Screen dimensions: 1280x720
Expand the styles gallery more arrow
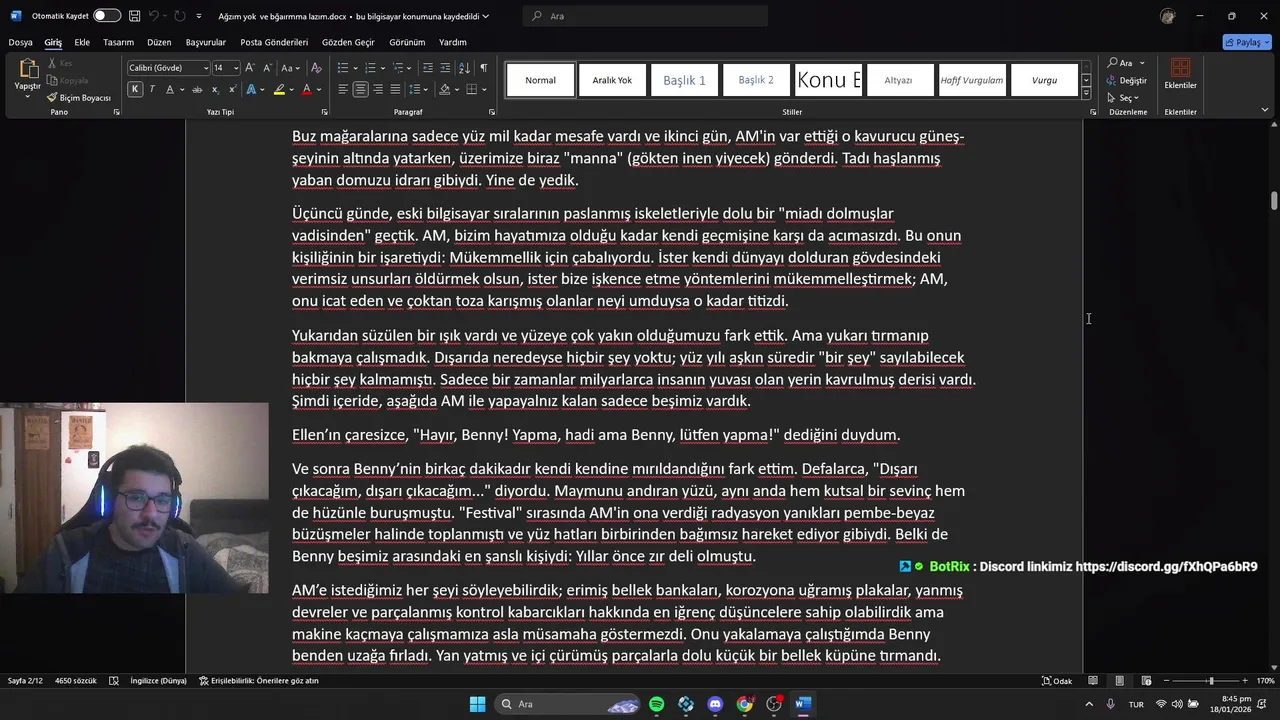click(1086, 93)
